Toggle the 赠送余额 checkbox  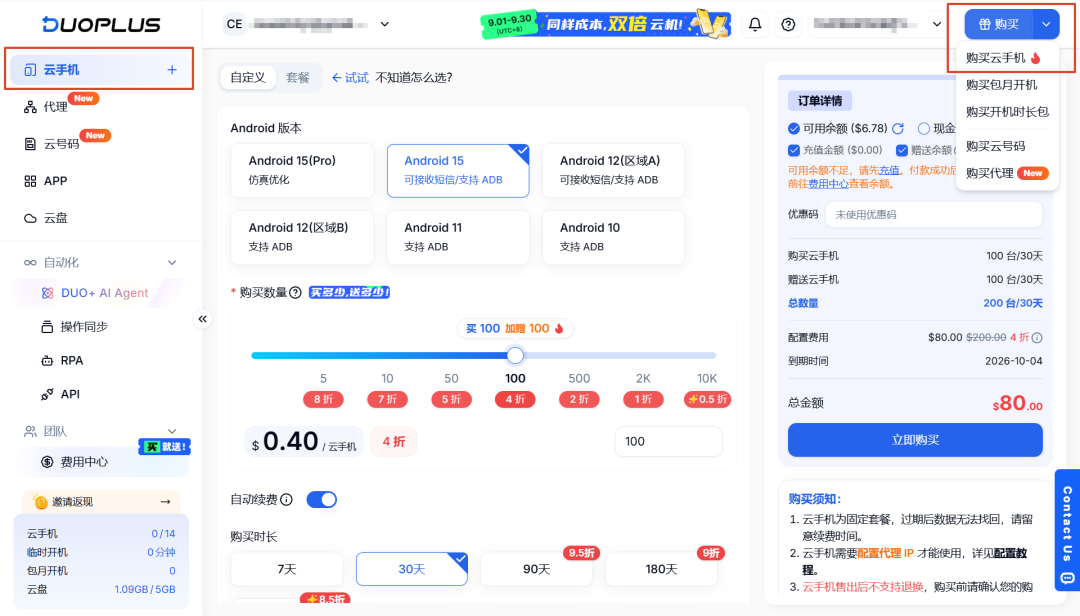point(902,150)
